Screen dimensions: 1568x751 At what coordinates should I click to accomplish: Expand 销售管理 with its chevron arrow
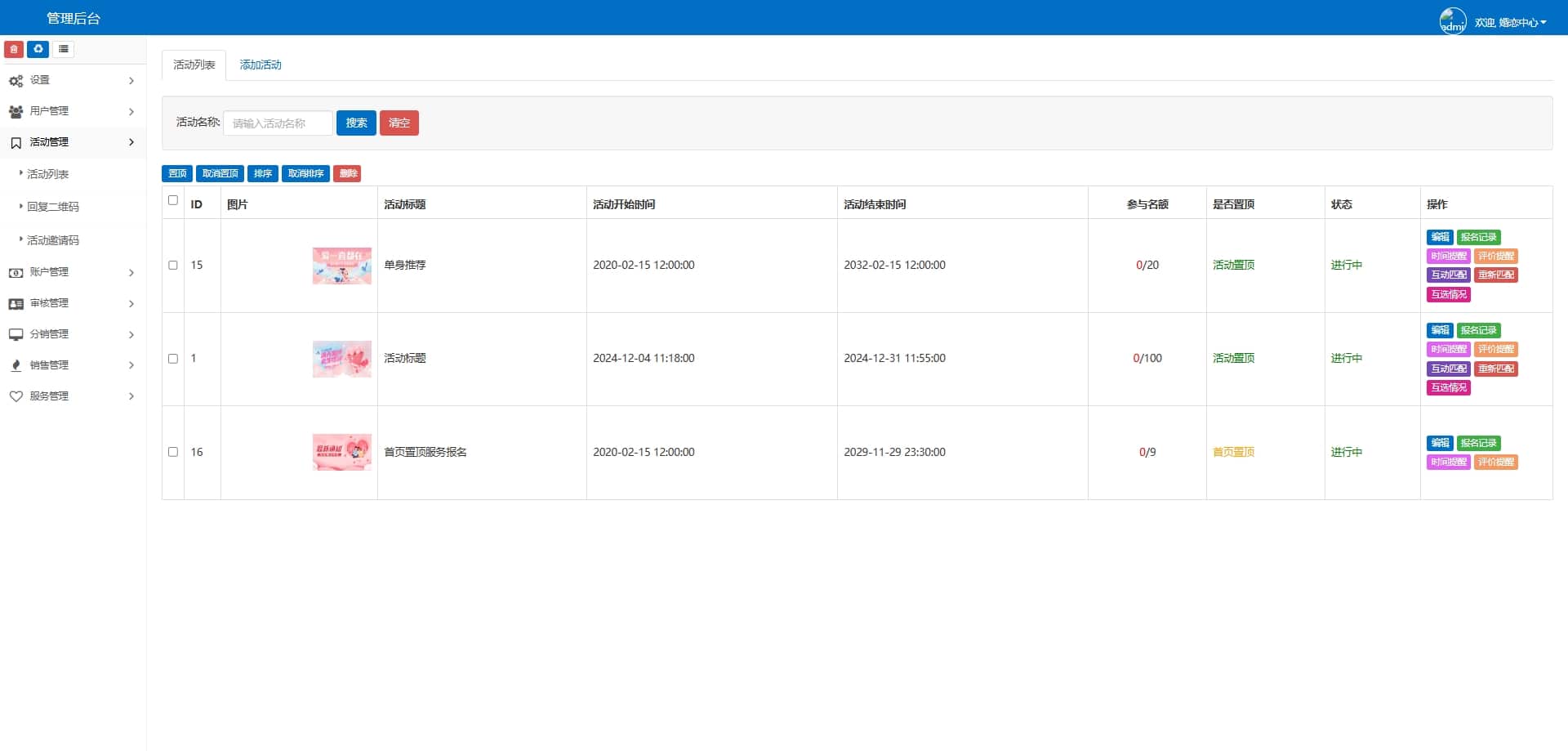[x=131, y=365]
